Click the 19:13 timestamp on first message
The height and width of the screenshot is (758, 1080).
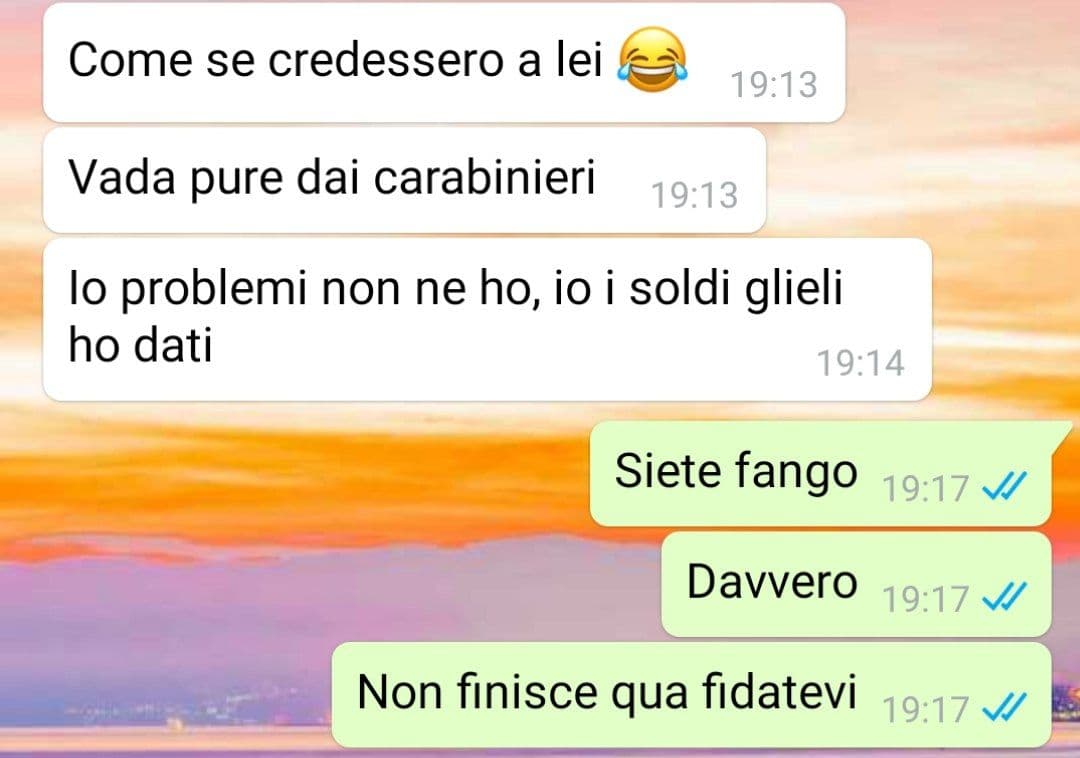pyautogui.click(x=773, y=85)
